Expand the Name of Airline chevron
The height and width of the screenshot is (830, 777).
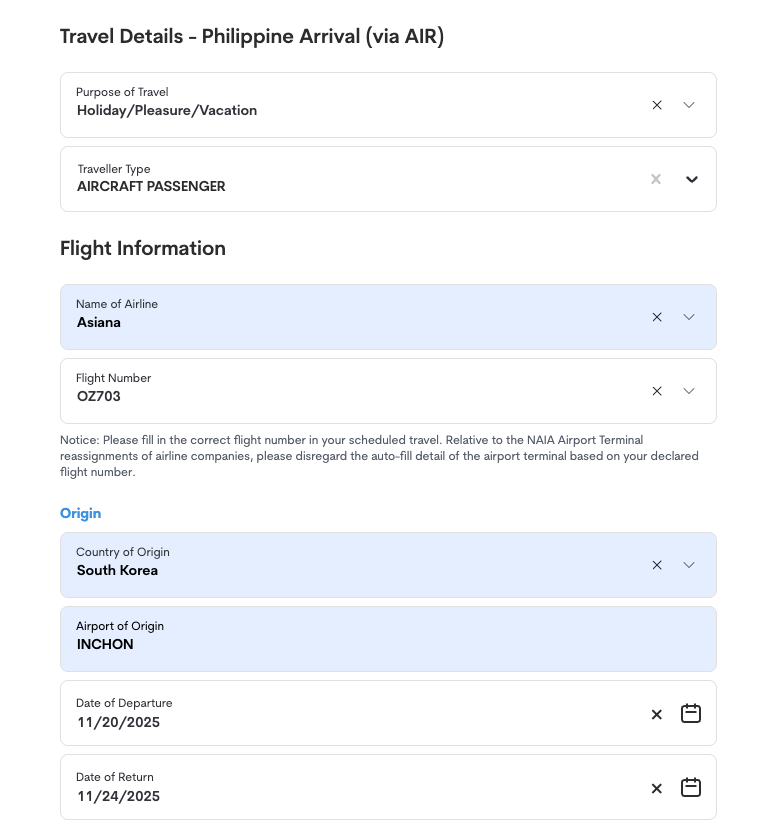(x=689, y=317)
